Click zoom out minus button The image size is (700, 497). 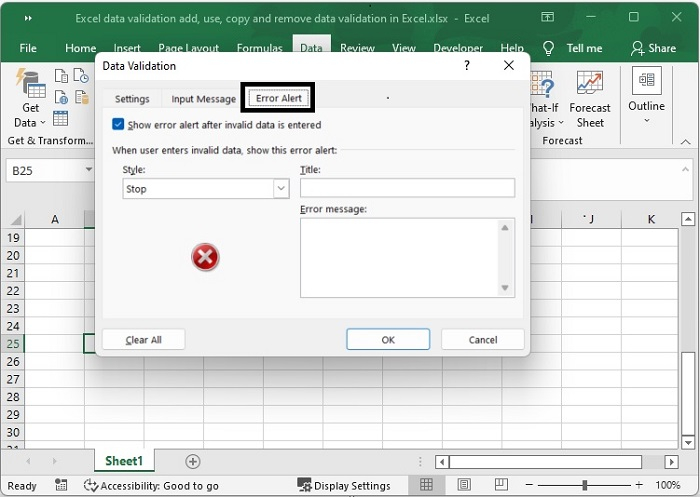tap(529, 484)
